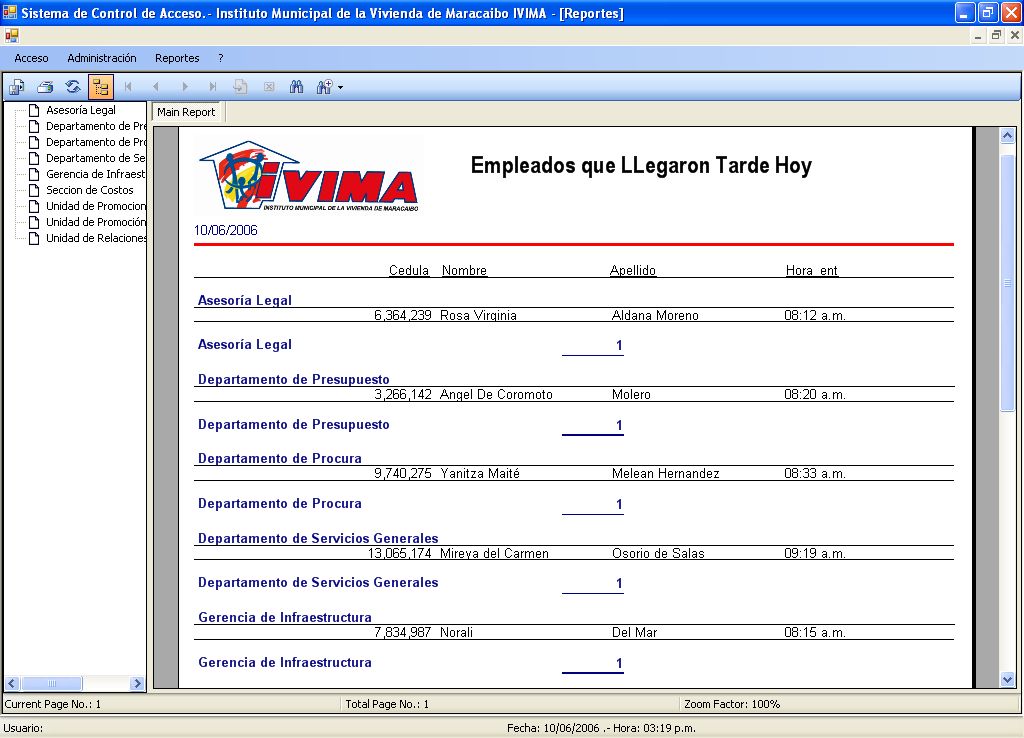Click the Export Report toolbar icon
Image resolution: width=1024 pixels, height=738 pixels.
pyautogui.click(x=17, y=87)
